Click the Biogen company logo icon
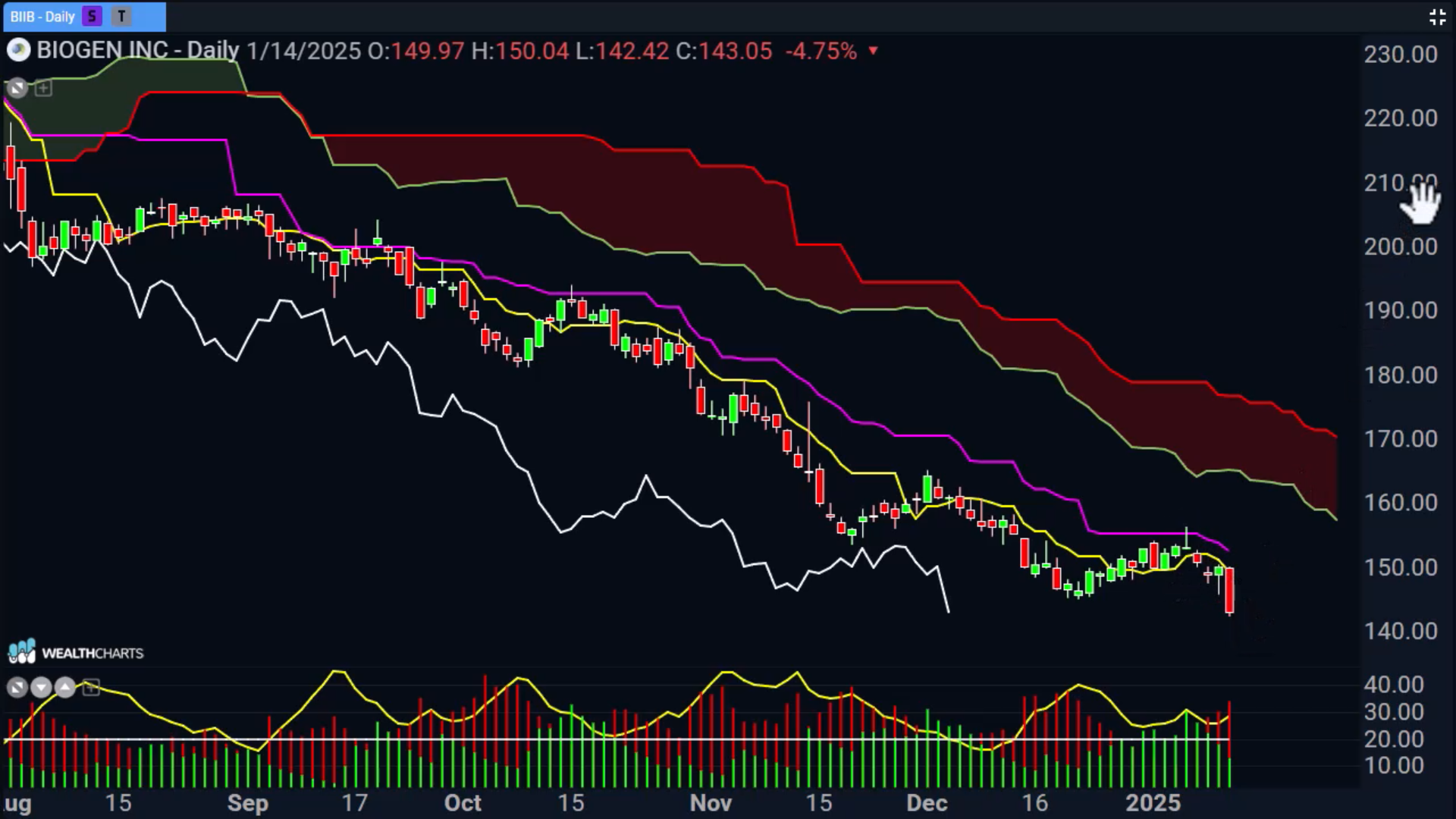 [x=18, y=51]
